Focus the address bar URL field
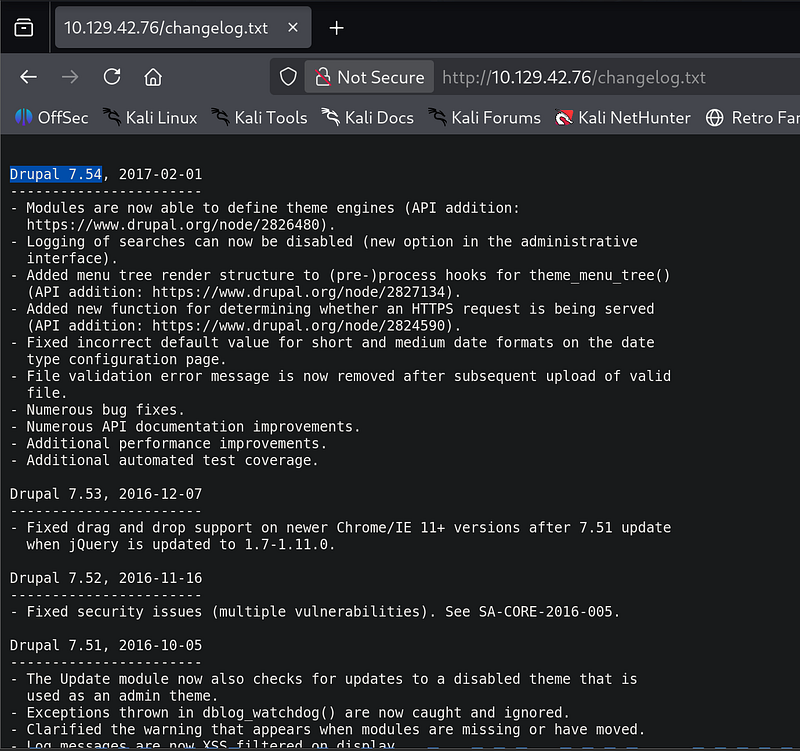Screen dimensions: 800x751 [x=600, y=77]
